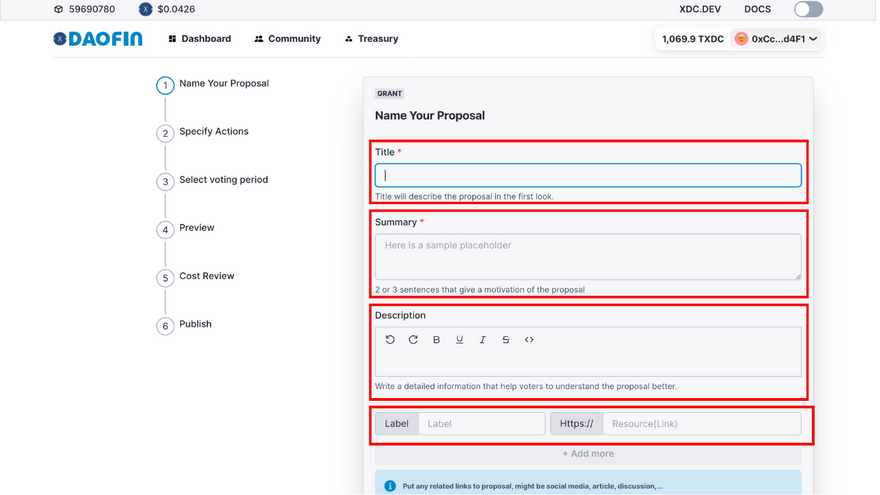Open the Community menu item
880x495 pixels.
click(x=288, y=39)
